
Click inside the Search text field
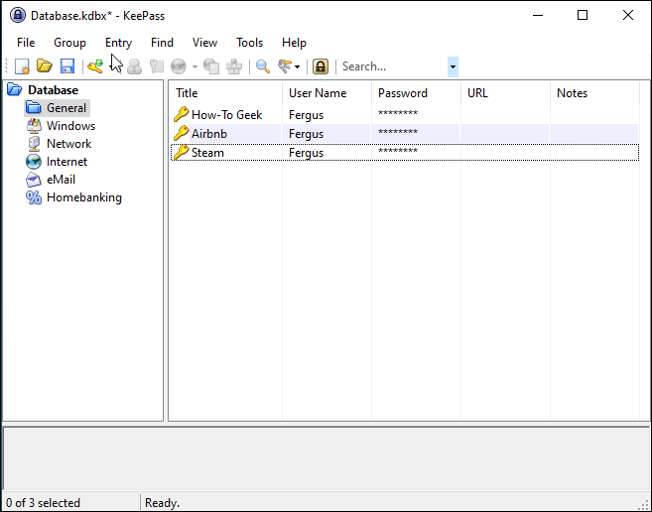(x=390, y=67)
